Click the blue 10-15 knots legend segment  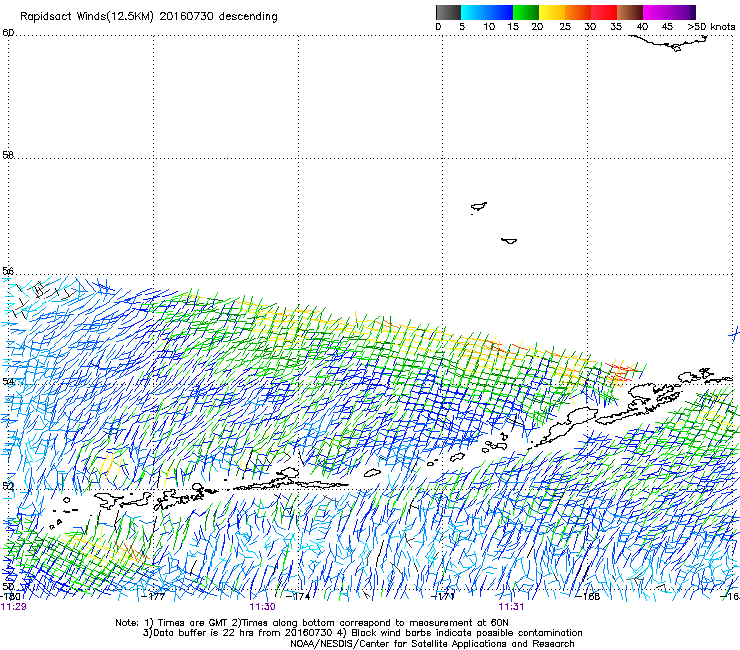point(500,12)
